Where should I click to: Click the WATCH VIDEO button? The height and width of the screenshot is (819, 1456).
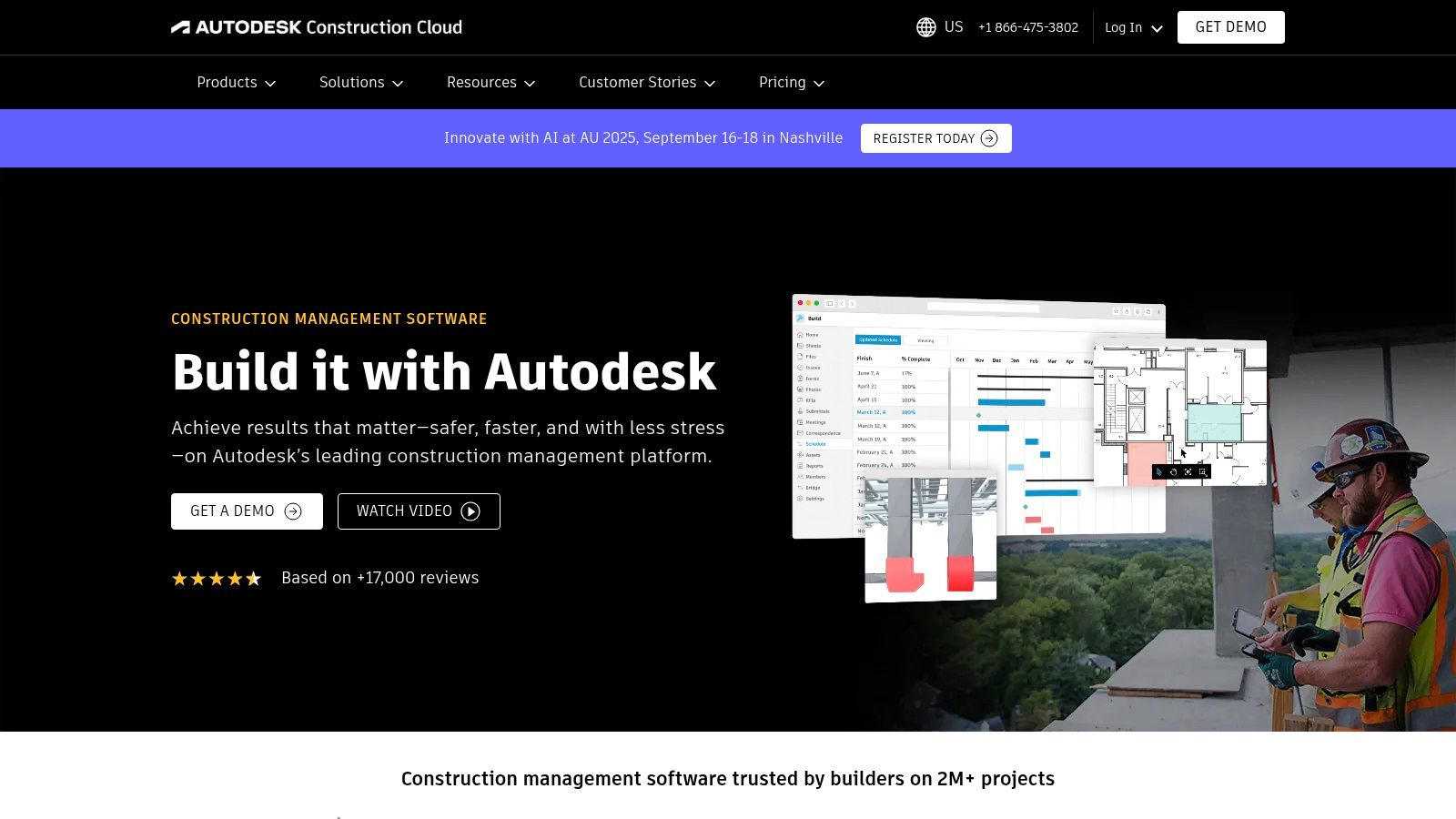(419, 511)
